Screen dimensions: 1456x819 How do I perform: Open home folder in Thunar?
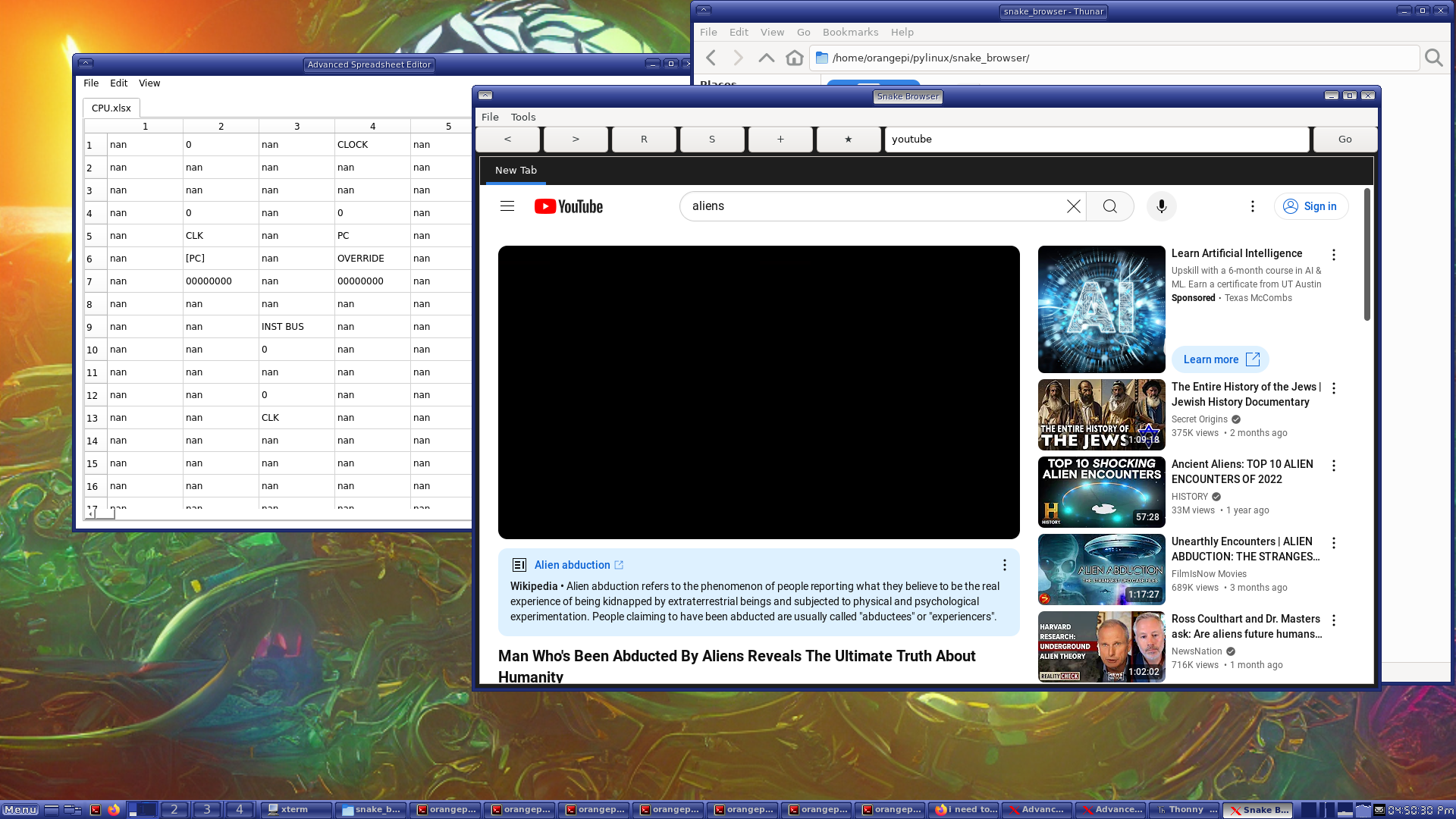pos(795,58)
